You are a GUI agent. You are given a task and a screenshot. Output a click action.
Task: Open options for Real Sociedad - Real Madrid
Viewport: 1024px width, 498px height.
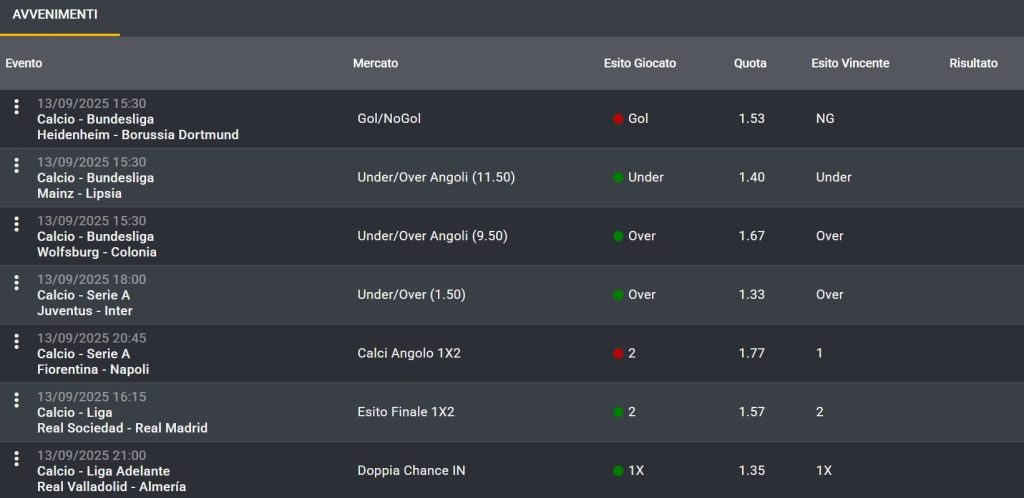16,400
